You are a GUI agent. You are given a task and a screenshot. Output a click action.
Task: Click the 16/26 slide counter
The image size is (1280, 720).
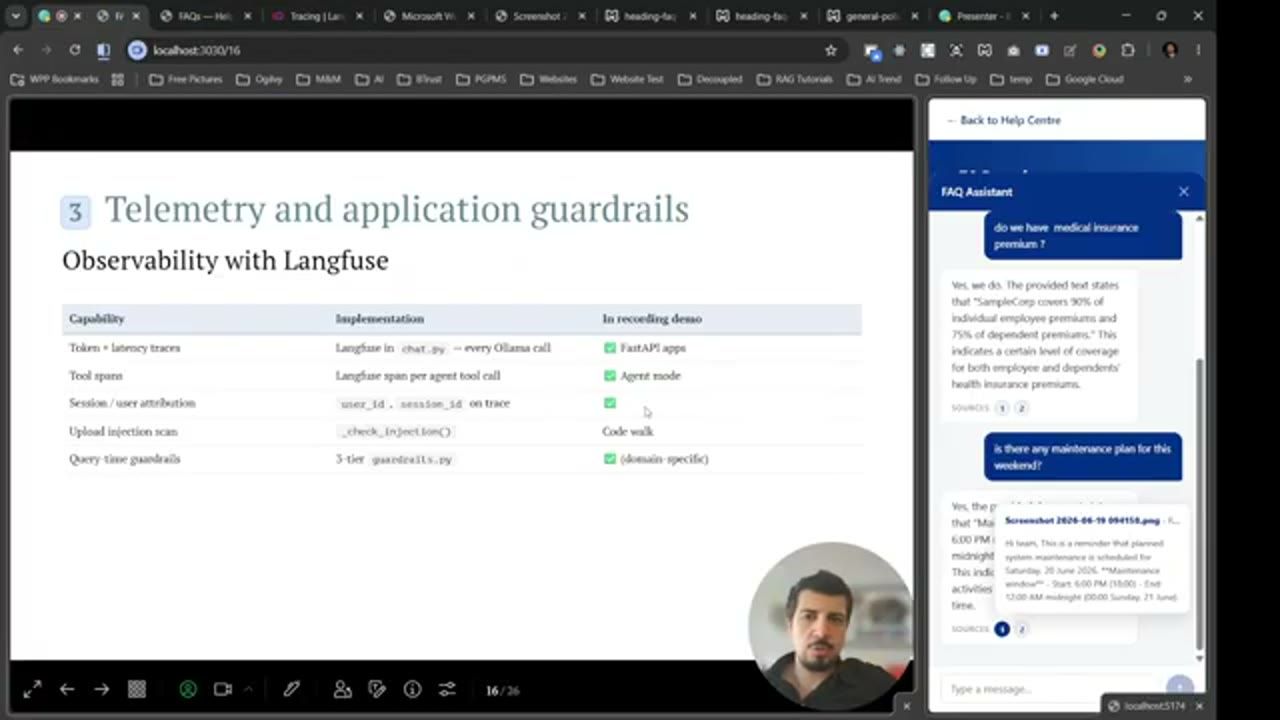(502, 690)
